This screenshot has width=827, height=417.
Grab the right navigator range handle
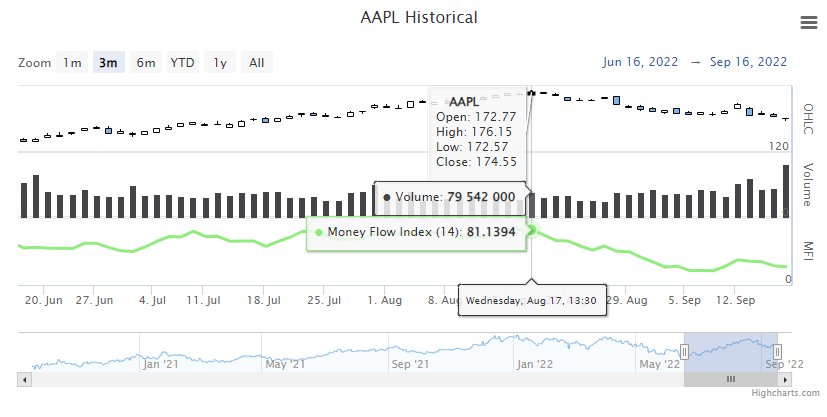[x=777, y=351]
